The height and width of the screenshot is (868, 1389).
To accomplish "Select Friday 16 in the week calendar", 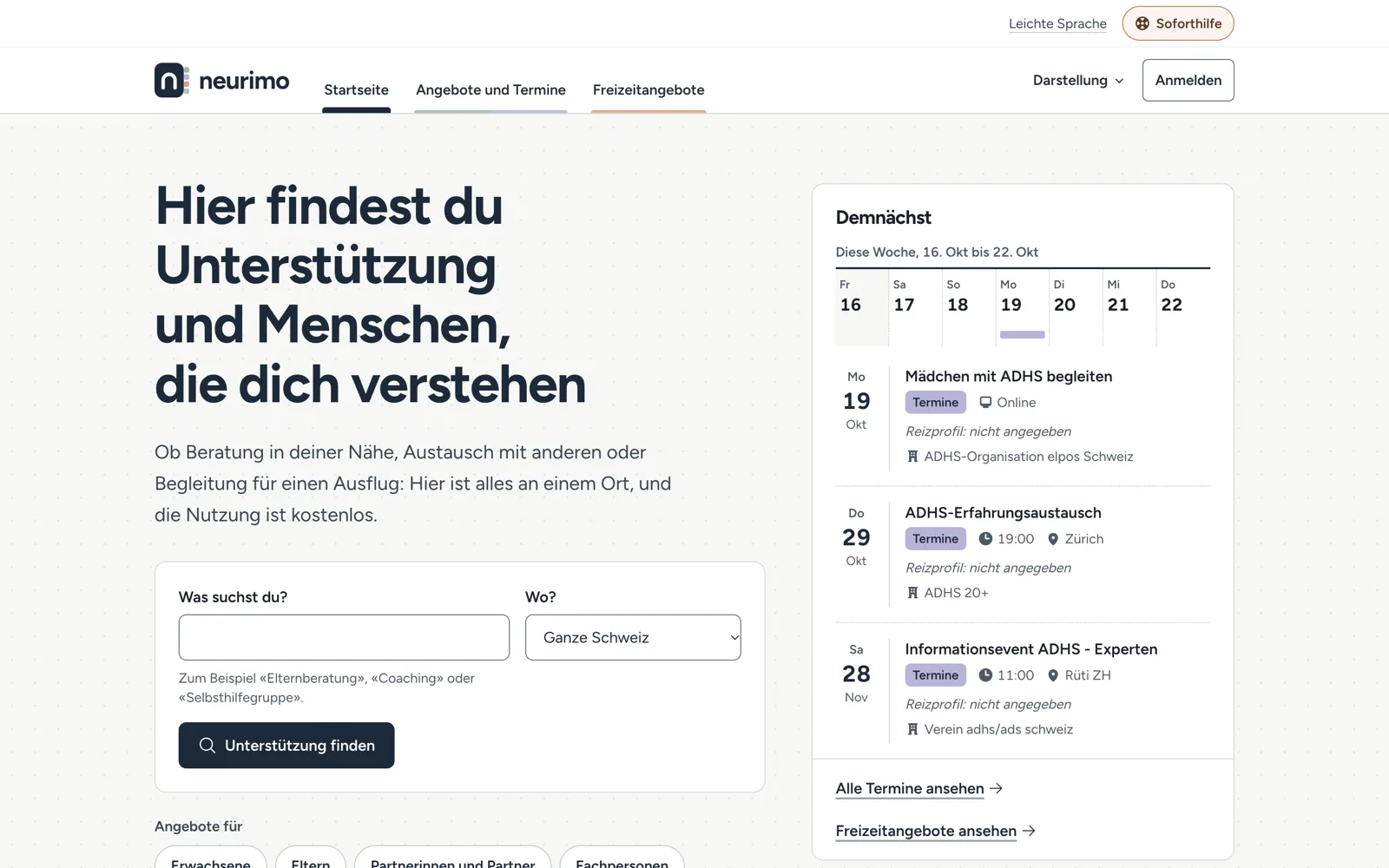I will coord(861,308).
